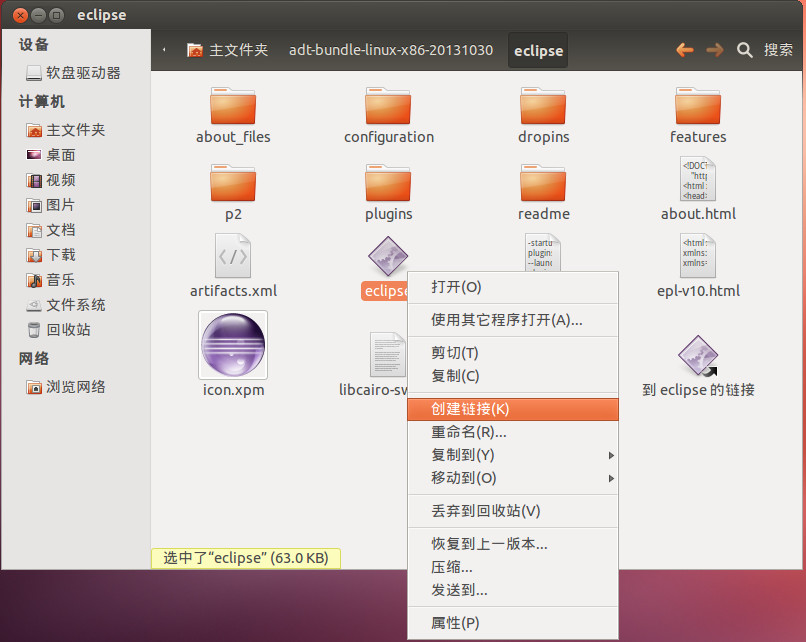Select 复制(C) in the context menu
806x642 pixels.
coord(512,376)
